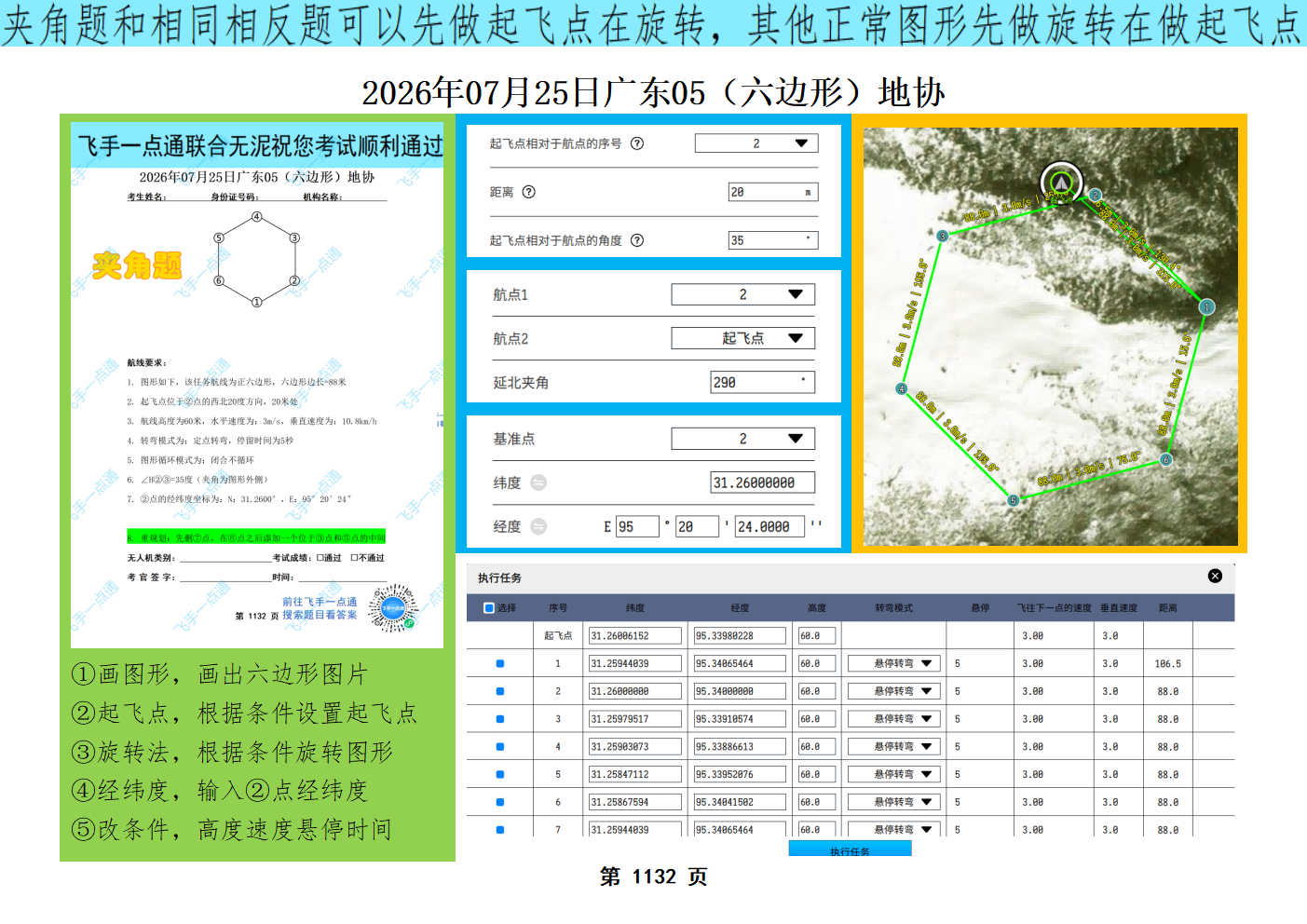The height and width of the screenshot is (924, 1307).
Task: Click row 2 latitude field 31.26000000
Action: pyautogui.click(x=637, y=691)
